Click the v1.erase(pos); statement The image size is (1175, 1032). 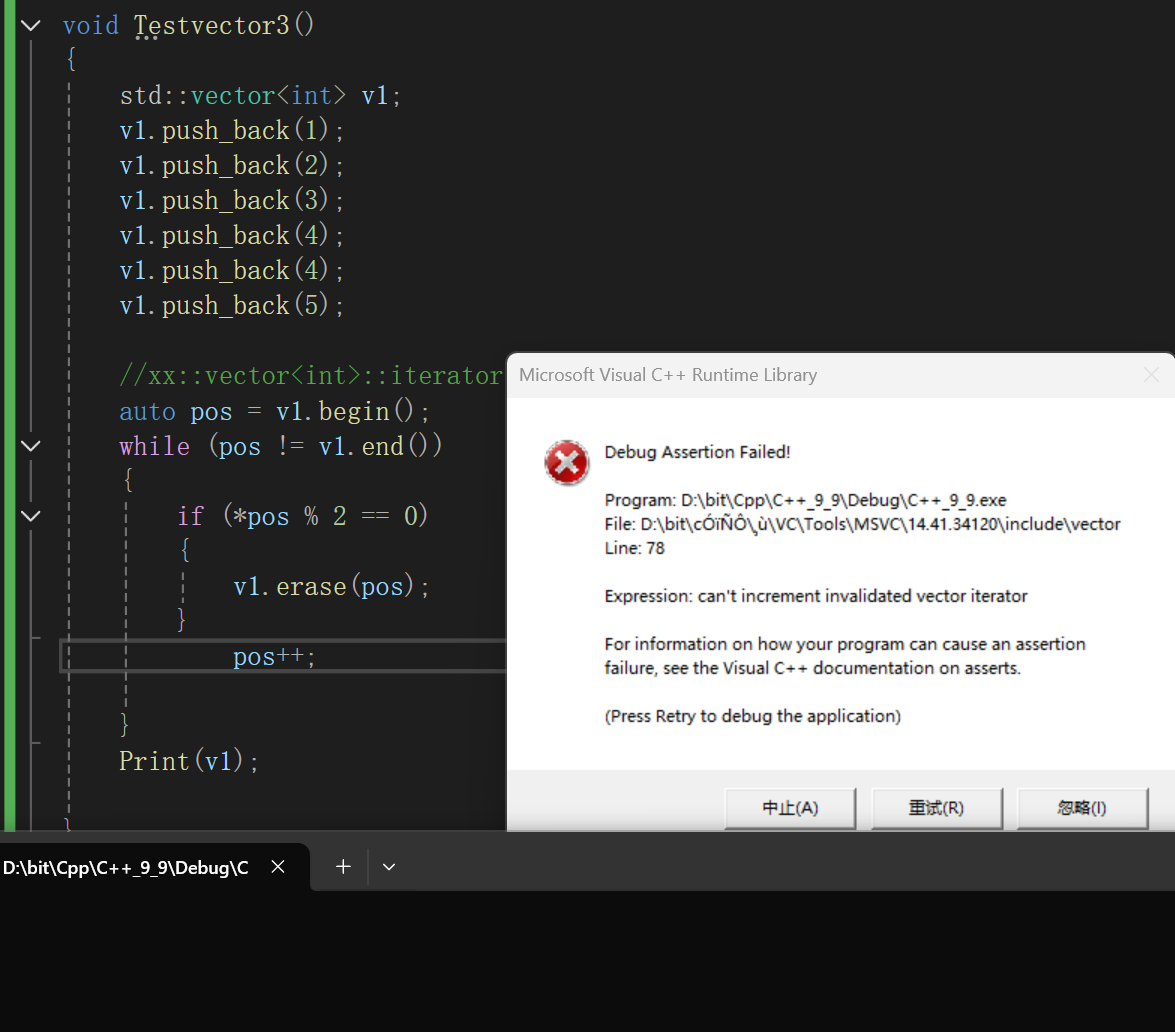(x=330, y=586)
